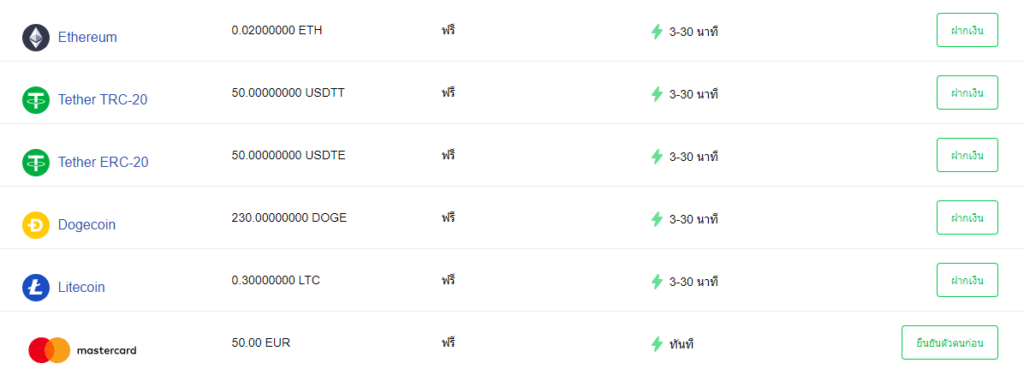
Task: Click the lightning bolt in Ethereum row
Action: point(657,31)
